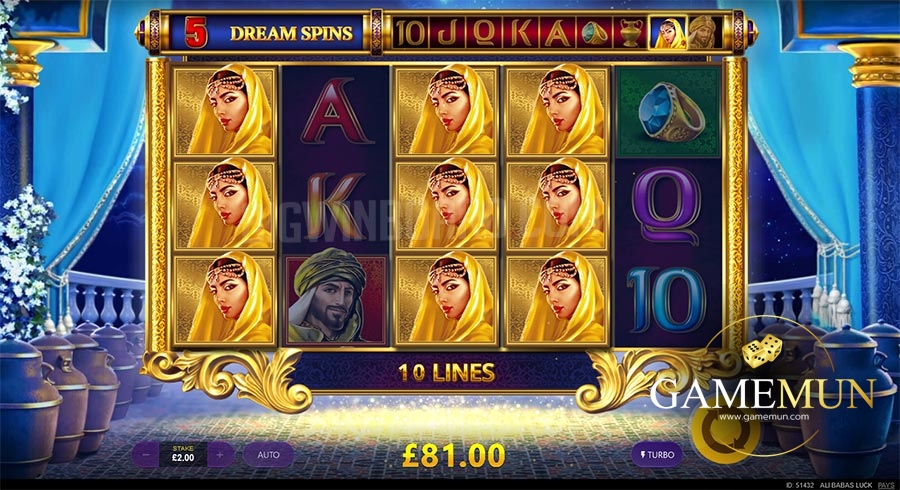Click the vase icon in top symbol bar

click(x=631, y=33)
